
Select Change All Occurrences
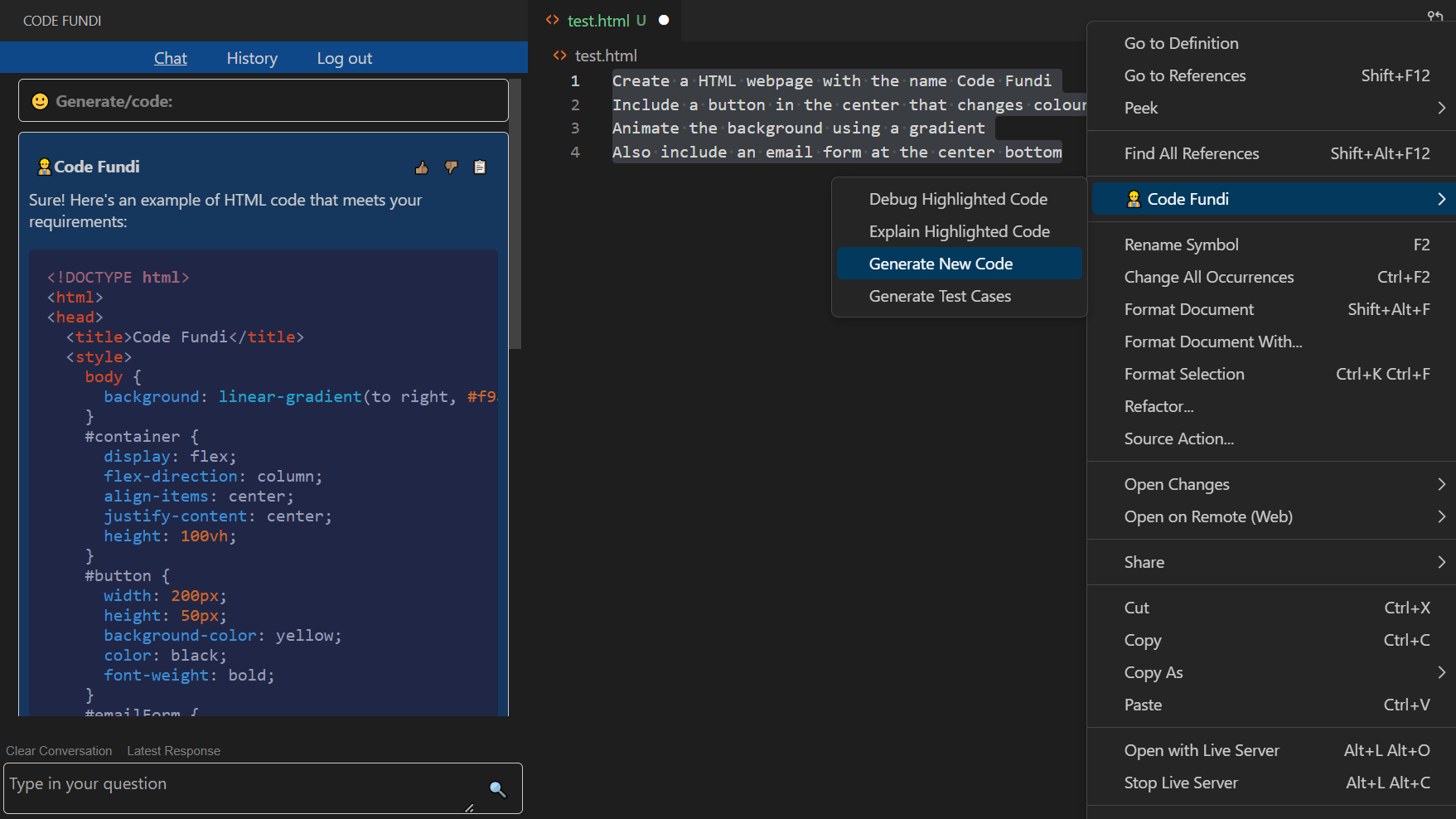click(x=1273, y=277)
